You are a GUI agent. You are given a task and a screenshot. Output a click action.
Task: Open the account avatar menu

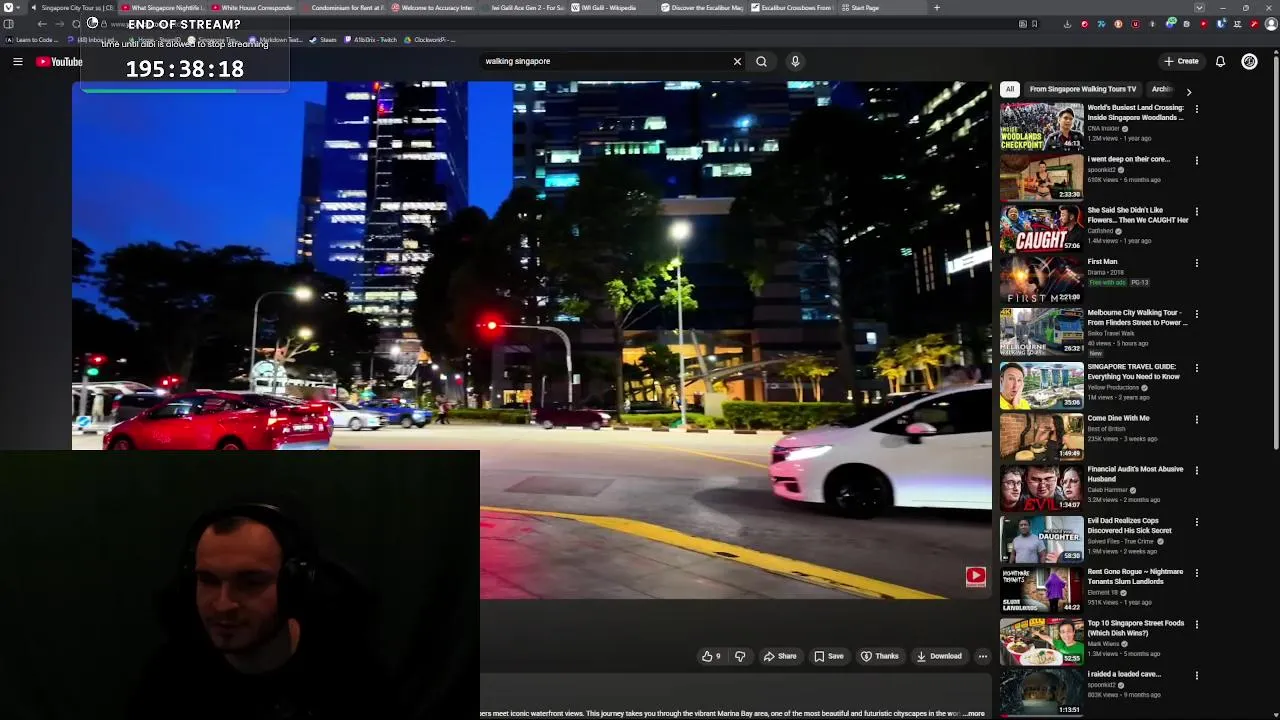click(x=1249, y=61)
